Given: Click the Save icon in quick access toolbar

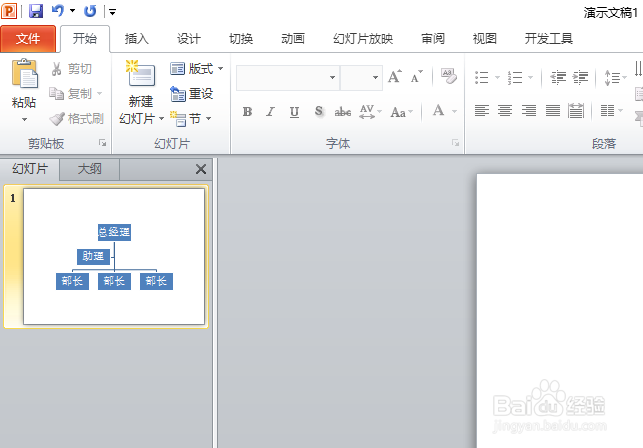Looking at the screenshot, I should coord(36,11).
